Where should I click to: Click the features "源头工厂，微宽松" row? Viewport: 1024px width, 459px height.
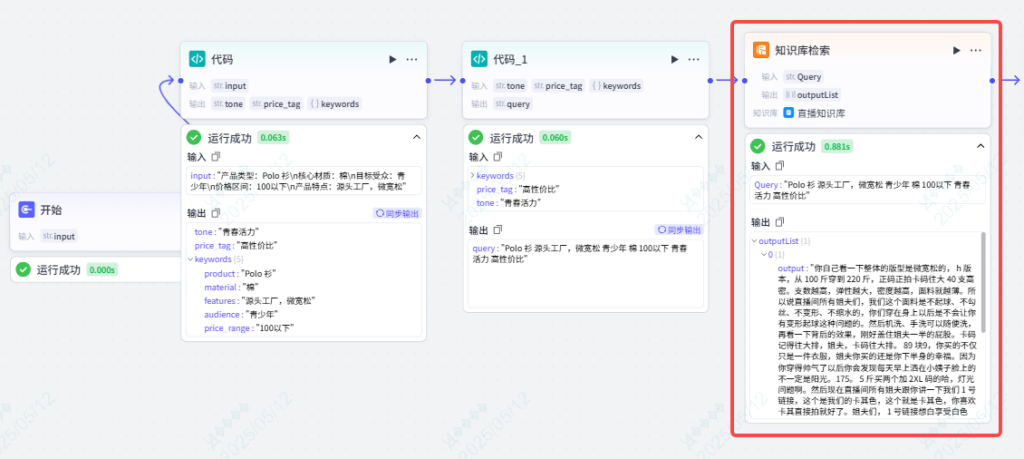tap(260, 301)
